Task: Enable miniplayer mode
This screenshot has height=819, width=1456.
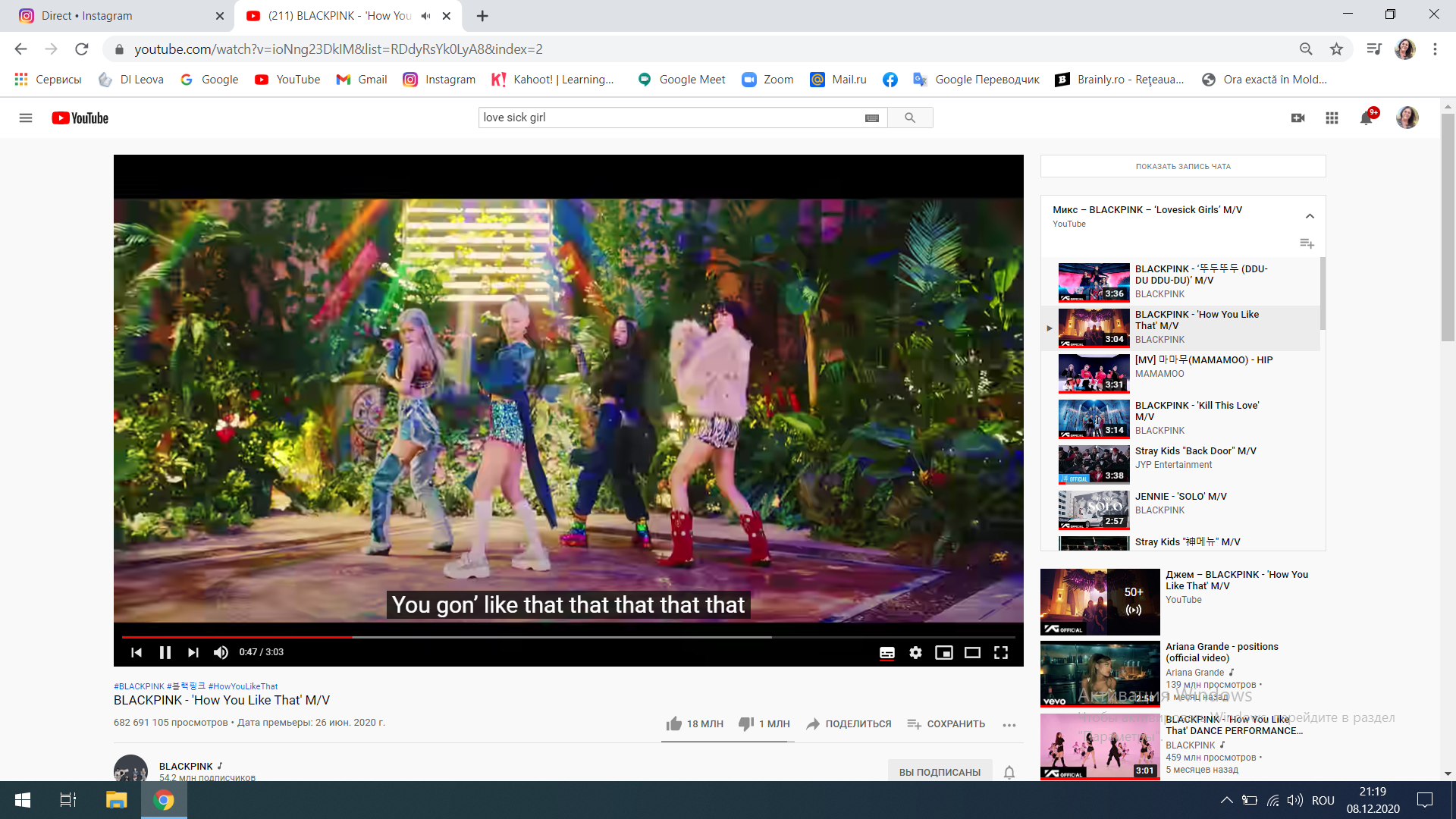Action: tap(943, 652)
